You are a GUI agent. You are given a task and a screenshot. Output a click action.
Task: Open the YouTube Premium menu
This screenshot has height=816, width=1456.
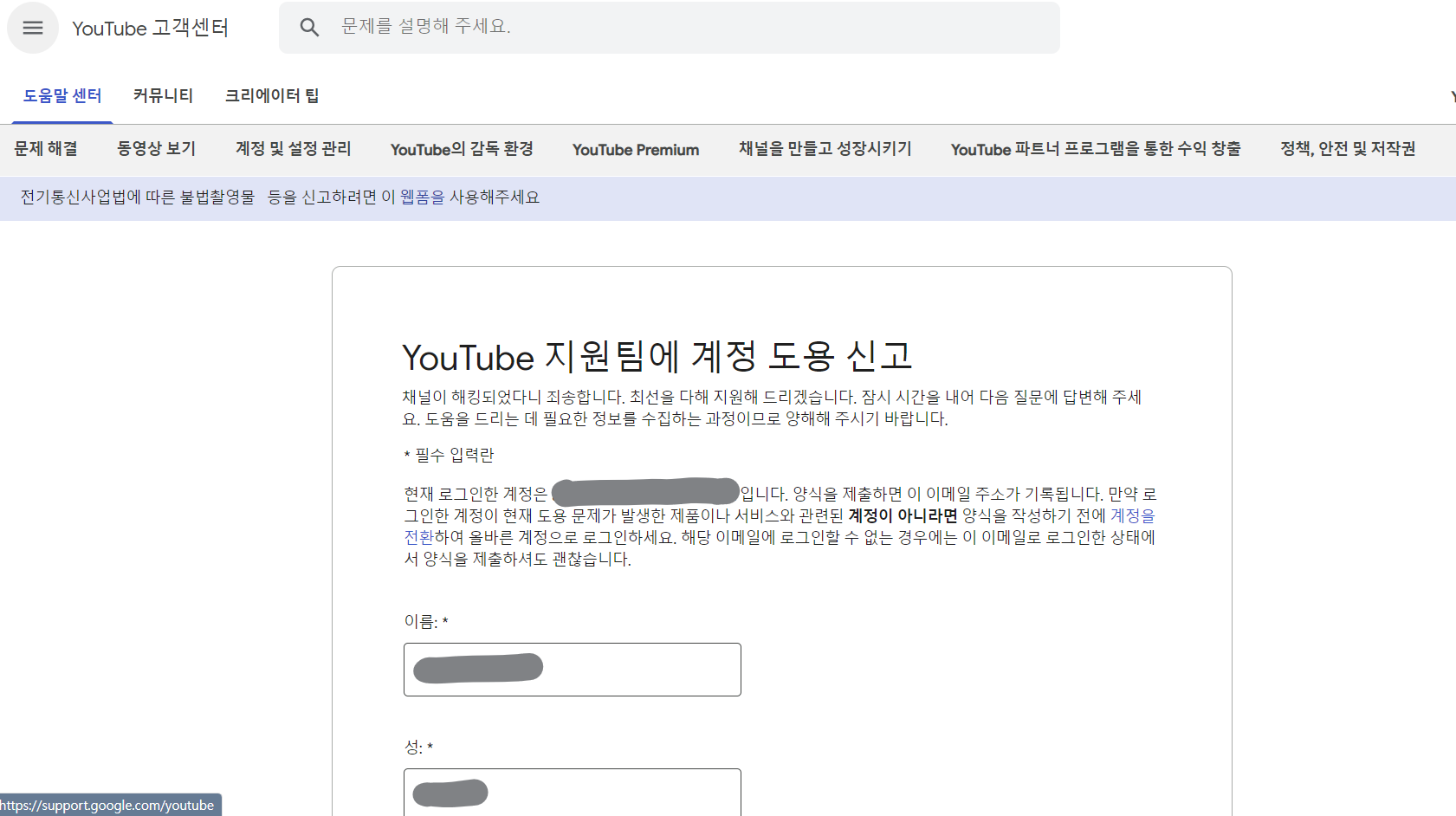636,149
